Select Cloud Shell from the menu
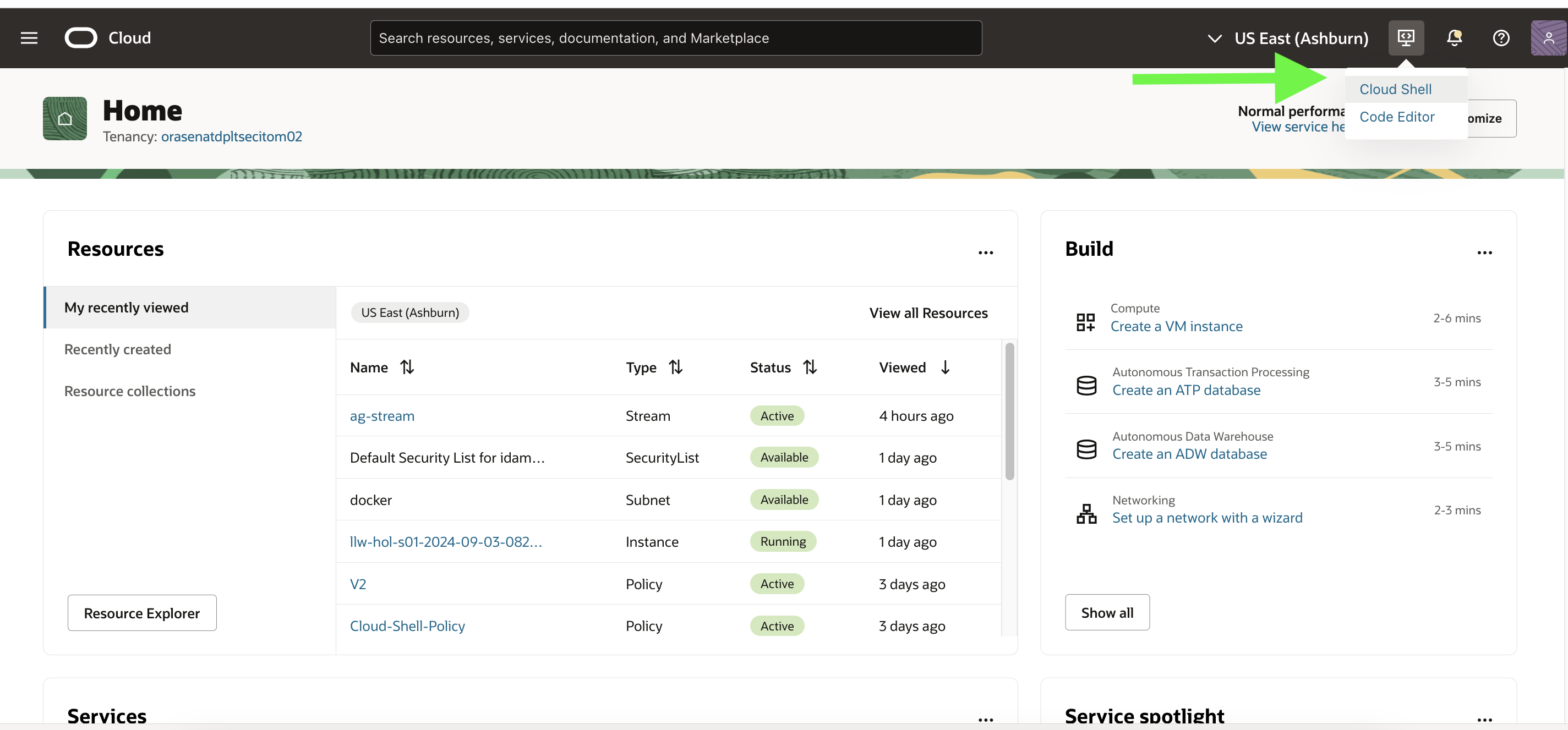Screen dimensions: 1568x730 pos(1395,89)
